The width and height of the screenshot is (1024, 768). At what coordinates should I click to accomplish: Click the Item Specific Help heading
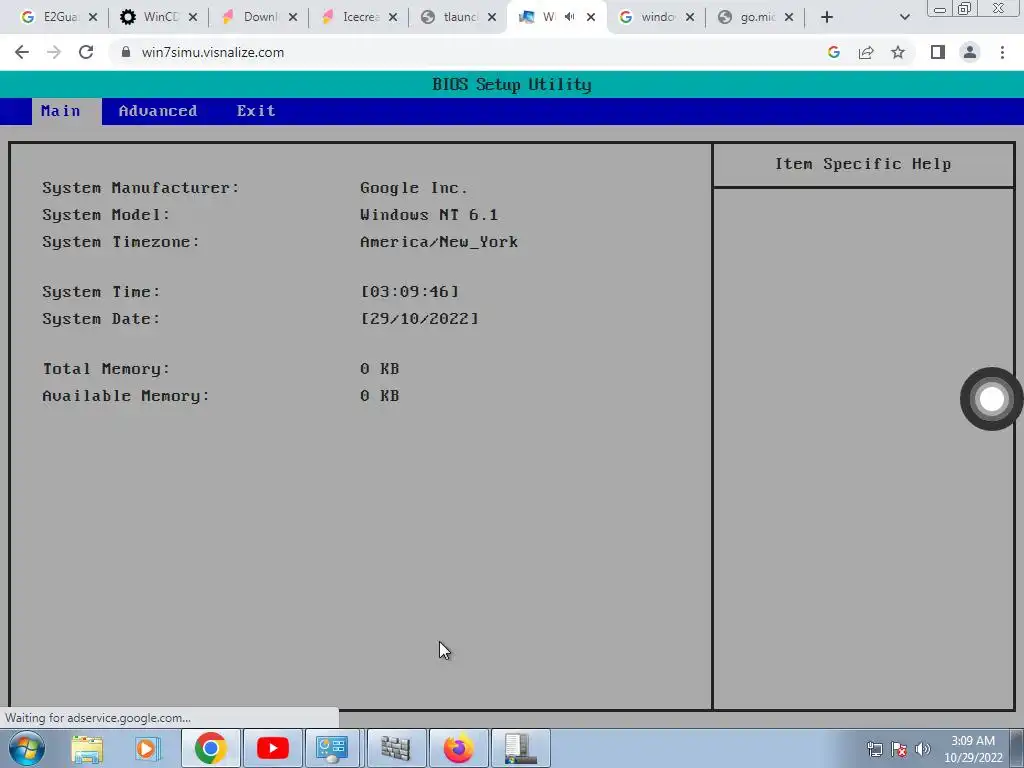(863, 164)
